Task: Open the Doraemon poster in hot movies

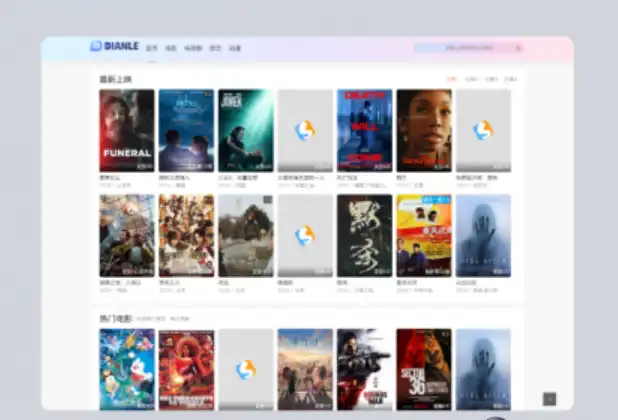Action: tap(127, 368)
